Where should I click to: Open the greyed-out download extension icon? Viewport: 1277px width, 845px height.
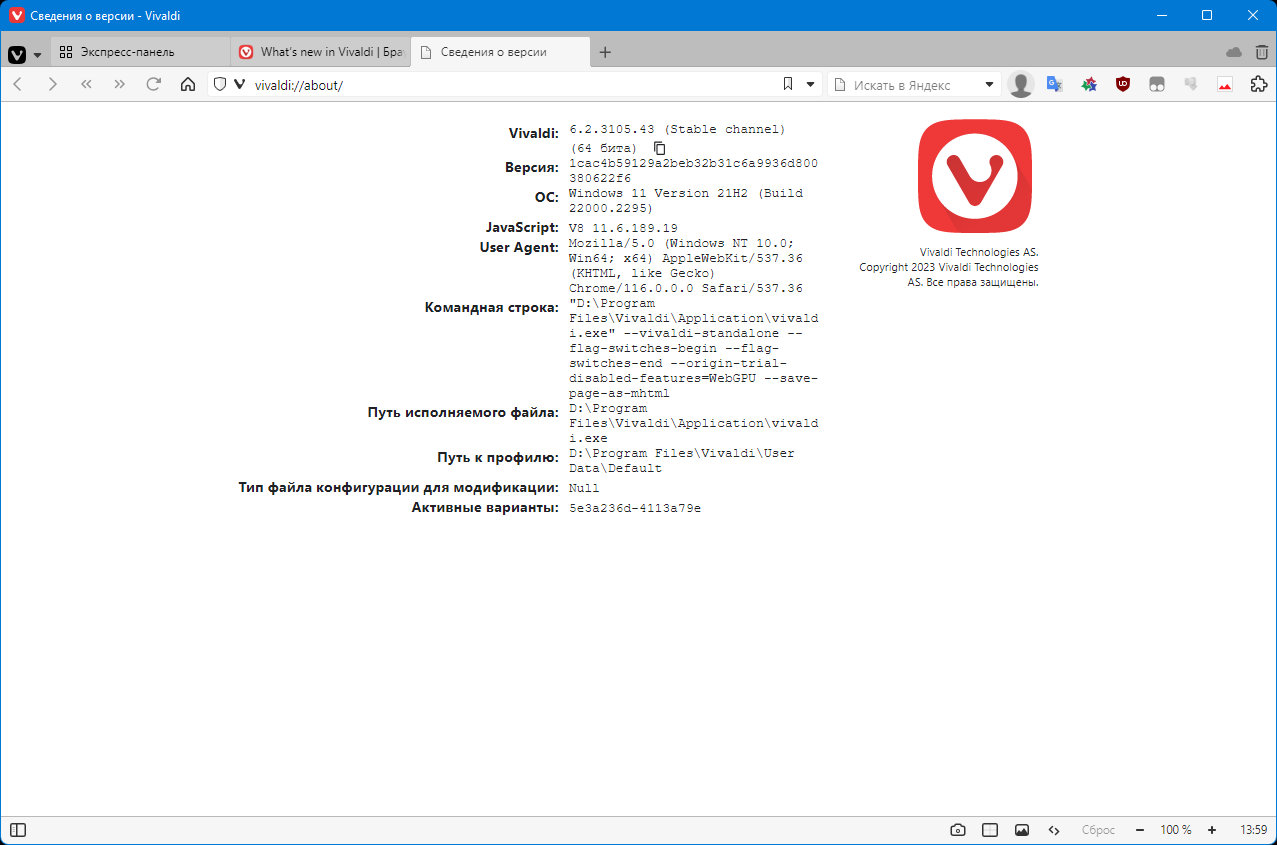[1191, 84]
